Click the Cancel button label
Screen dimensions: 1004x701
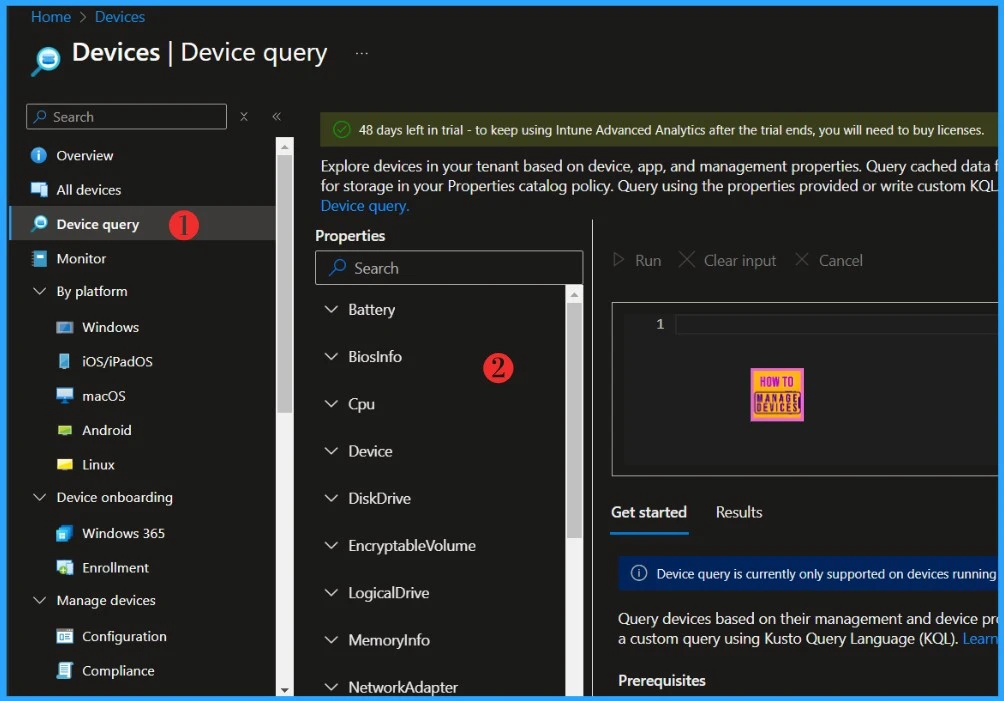click(841, 261)
